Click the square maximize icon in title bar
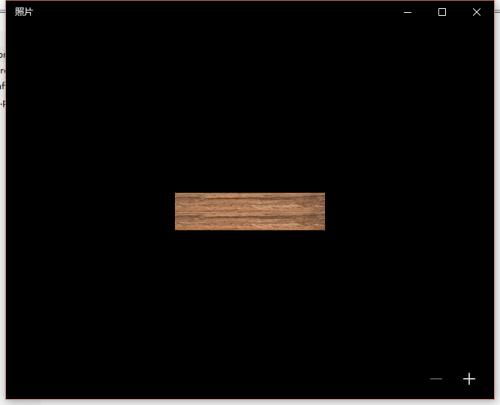The image size is (500, 405). (x=442, y=12)
